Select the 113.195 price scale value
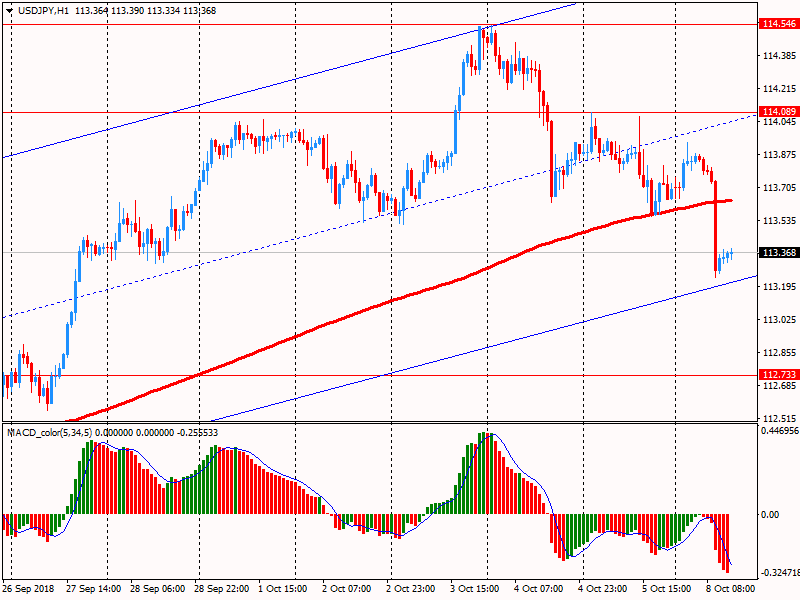This screenshot has width=800, height=600. click(779, 287)
